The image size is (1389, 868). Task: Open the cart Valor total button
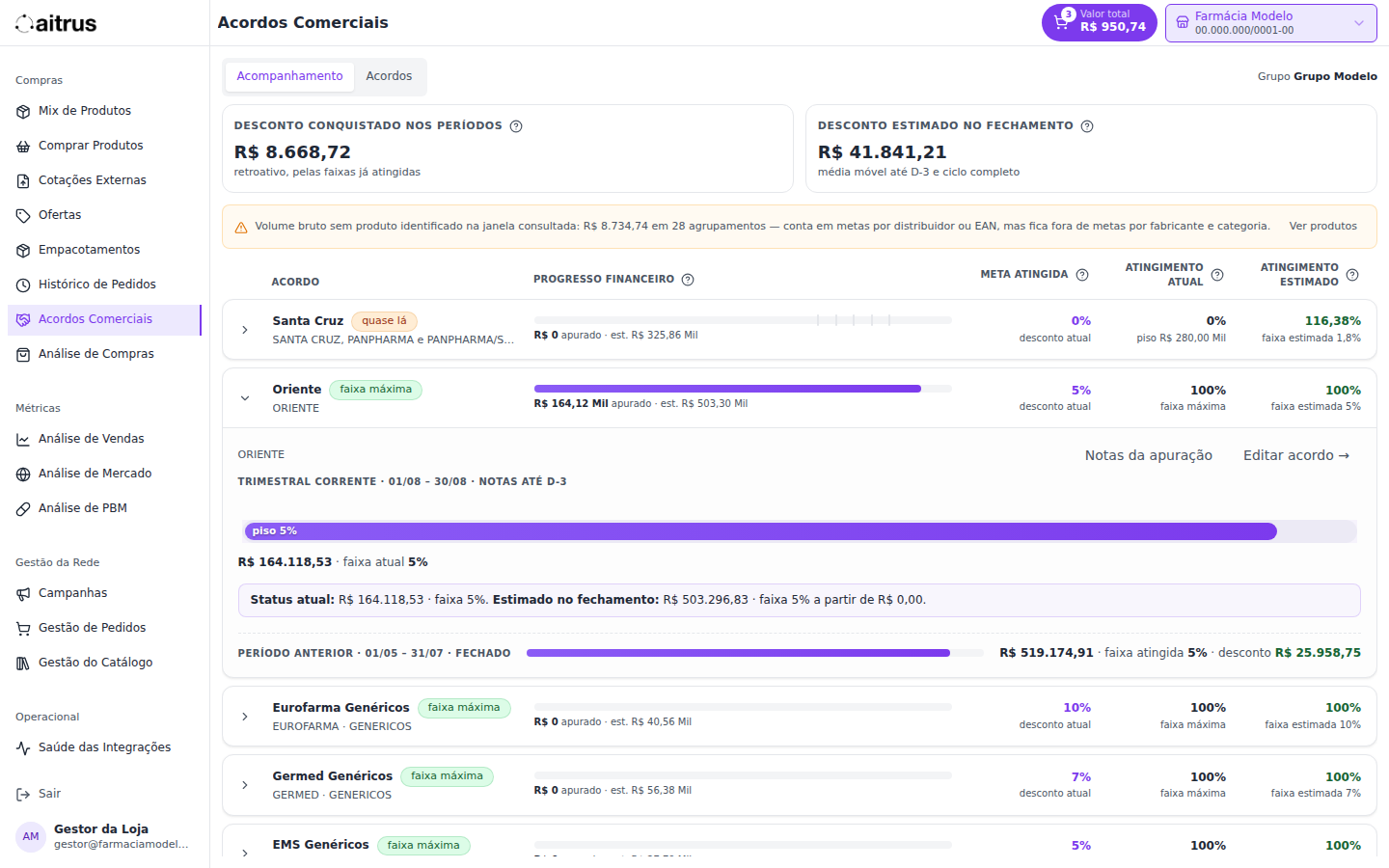coord(1100,23)
